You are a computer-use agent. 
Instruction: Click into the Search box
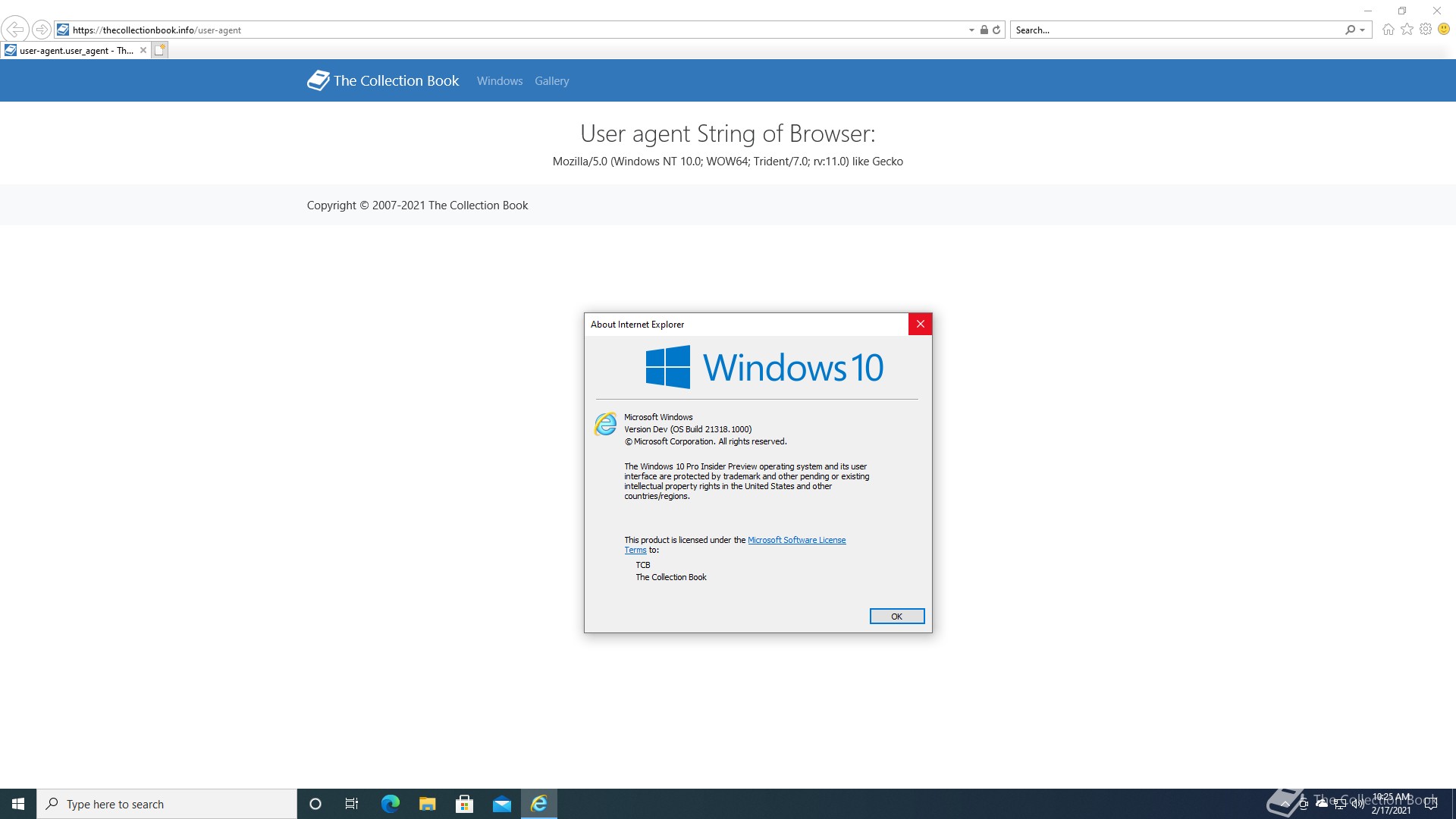point(1177,30)
